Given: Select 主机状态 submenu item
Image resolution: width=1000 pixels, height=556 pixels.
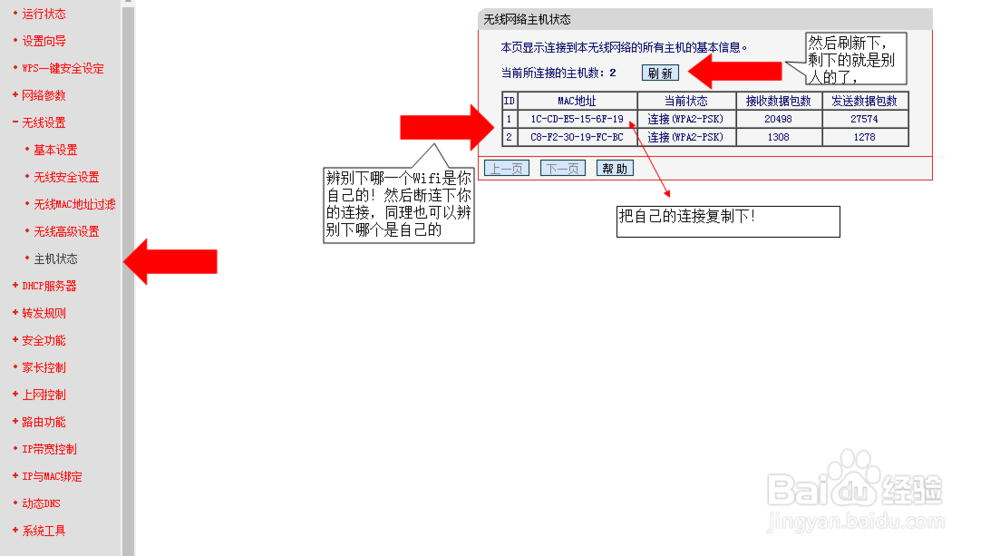Looking at the screenshot, I should tap(55, 259).
